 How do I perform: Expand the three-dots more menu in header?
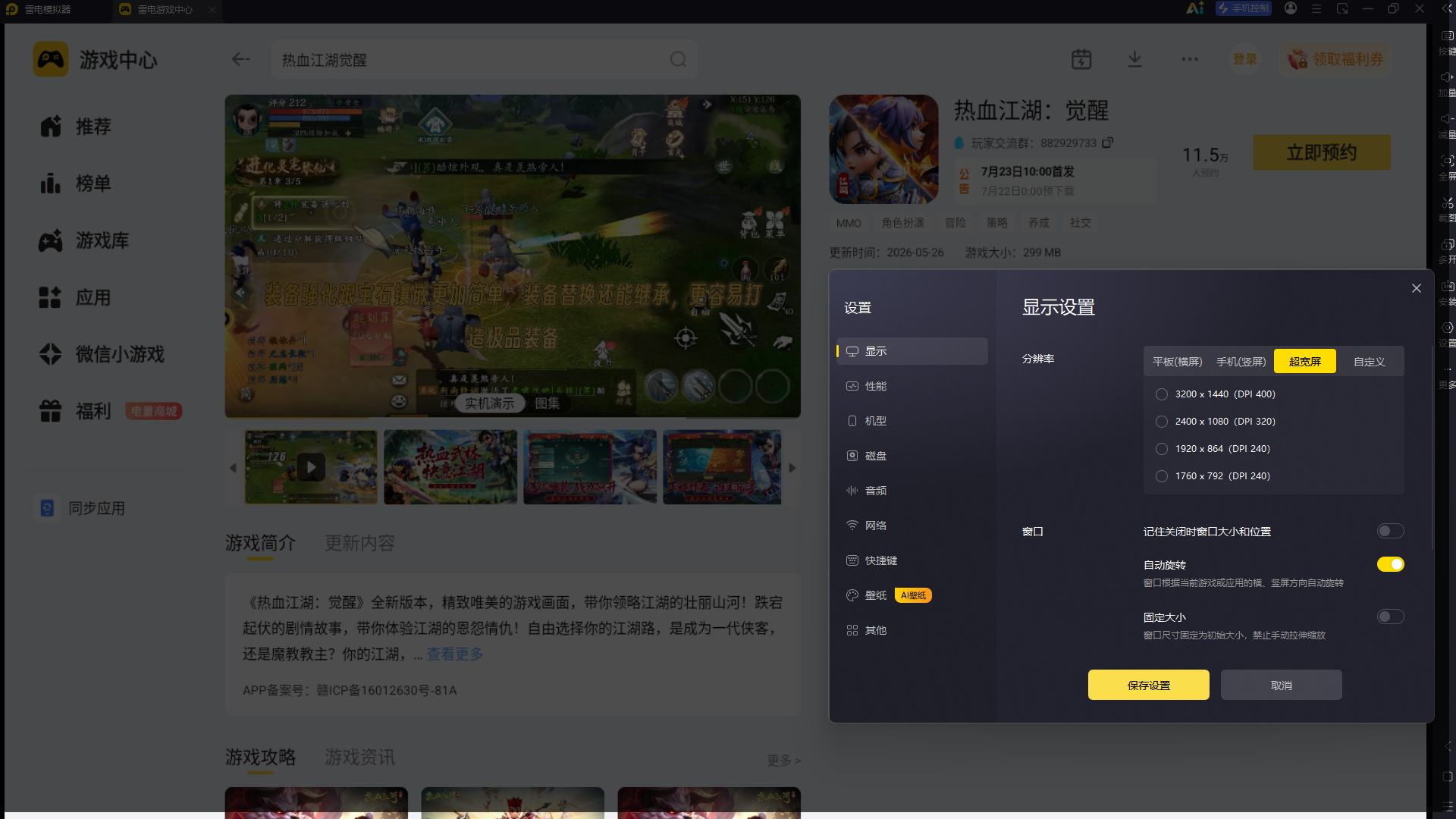point(1189,59)
